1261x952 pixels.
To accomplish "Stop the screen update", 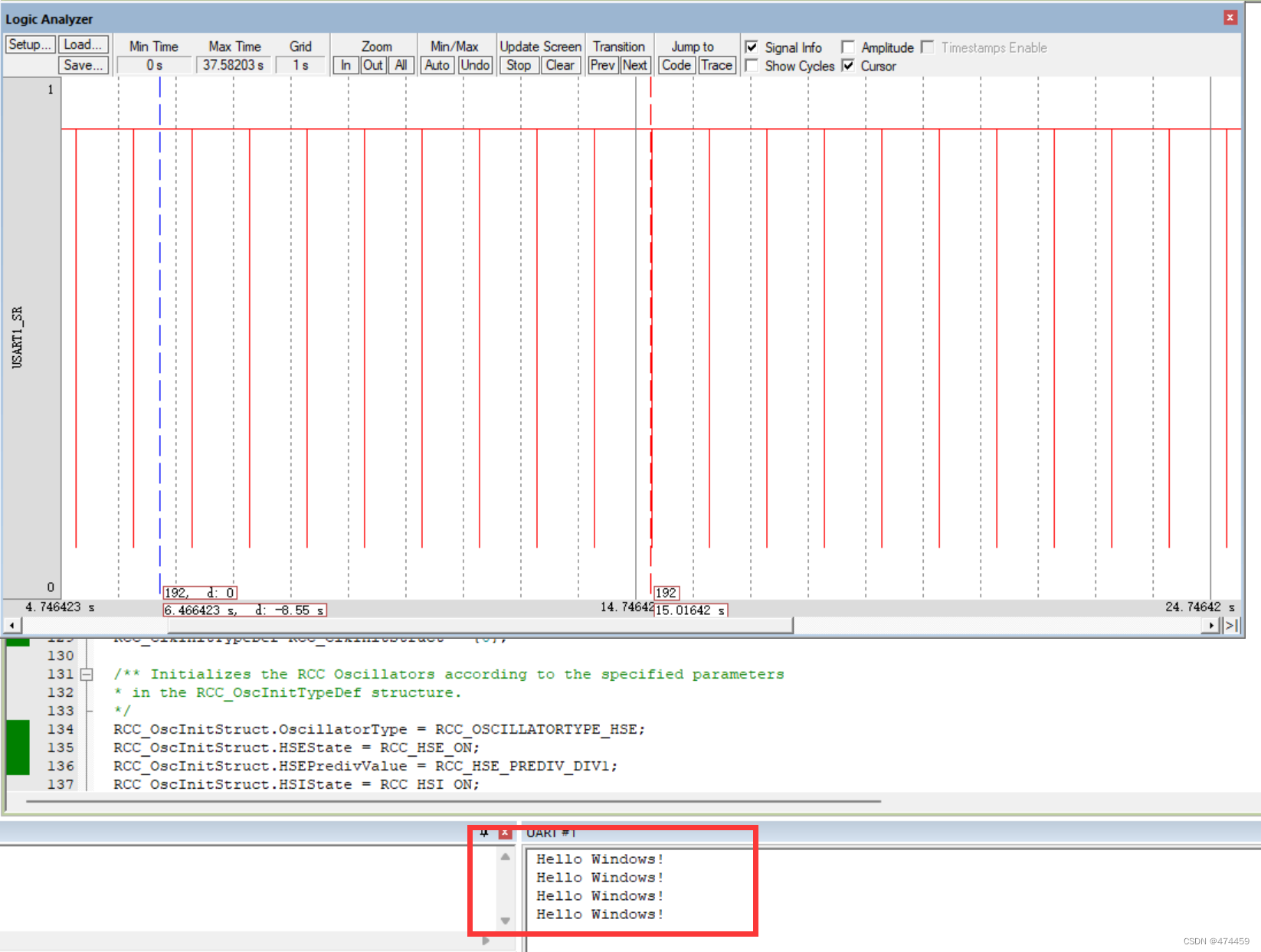I will pyautogui.click(x=519, y=65).
